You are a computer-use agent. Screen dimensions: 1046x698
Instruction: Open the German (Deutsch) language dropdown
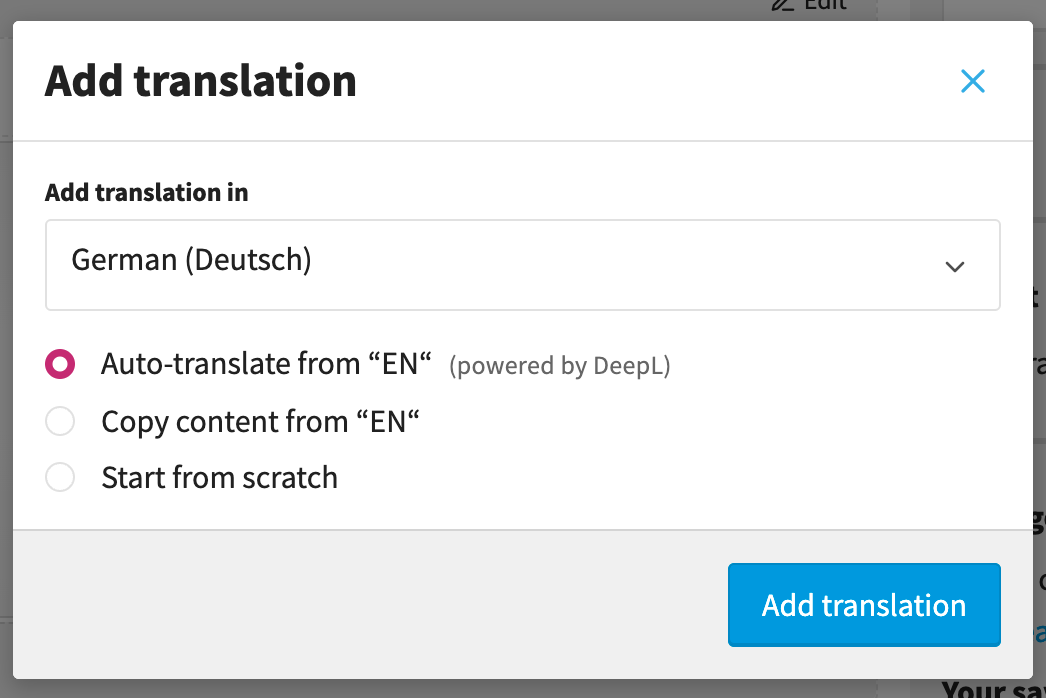point(522,265)
